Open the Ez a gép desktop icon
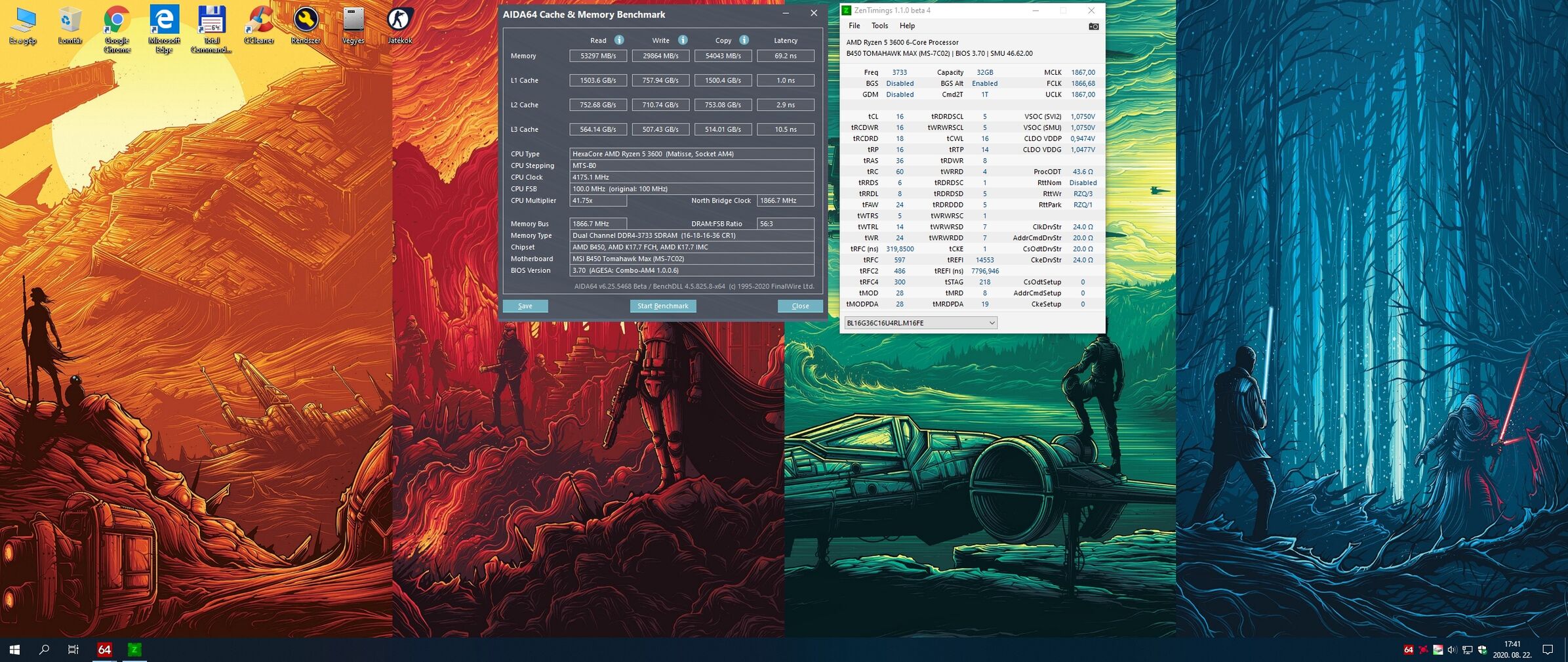 point(23,26)
